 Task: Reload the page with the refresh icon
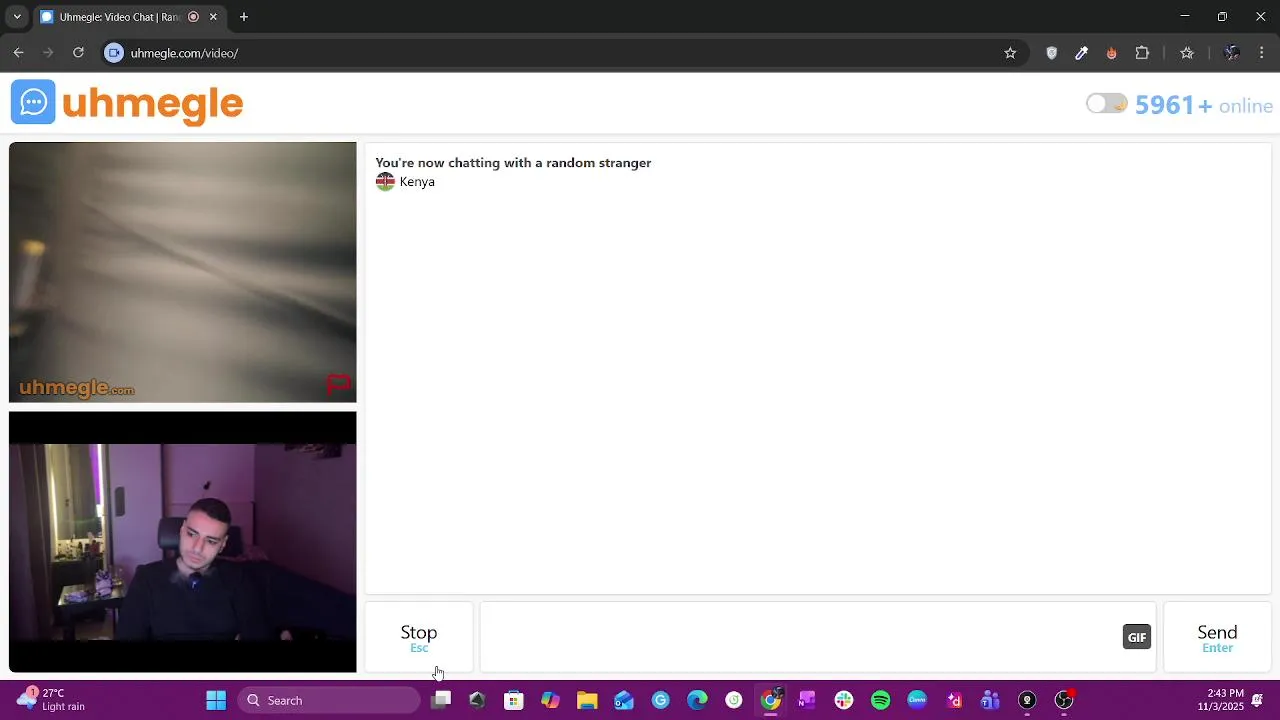78,53
